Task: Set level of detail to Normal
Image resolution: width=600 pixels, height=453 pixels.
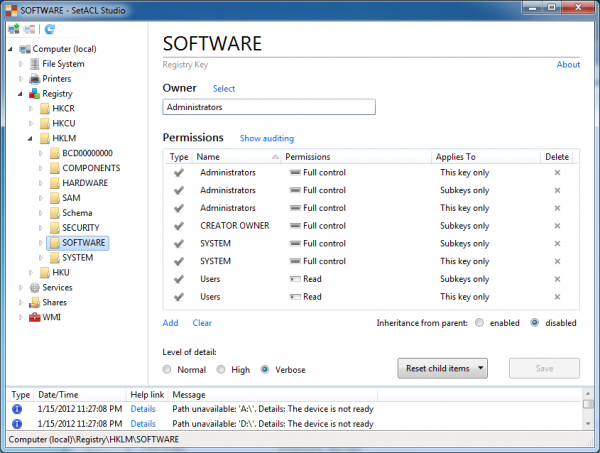Action: pyautogui.click(x=167, y=370)
